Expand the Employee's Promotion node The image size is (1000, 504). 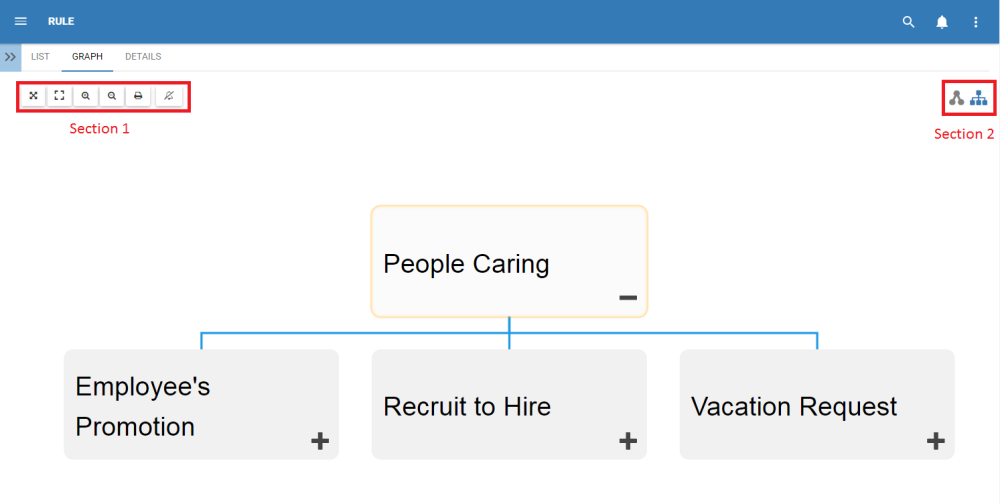(x=320, y=440)
